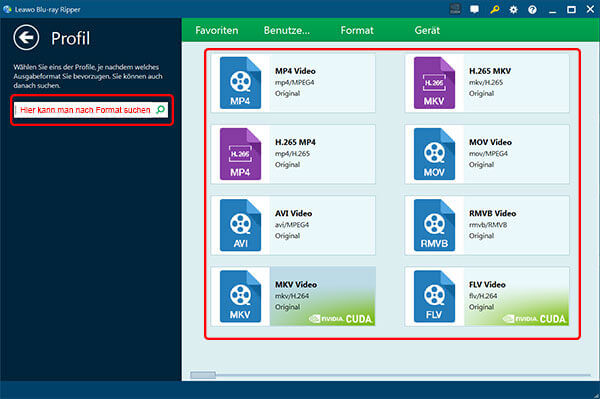Focus the format search input field
Image resolution: width=600 pixels, height=399 pixels.
(91, 110)
